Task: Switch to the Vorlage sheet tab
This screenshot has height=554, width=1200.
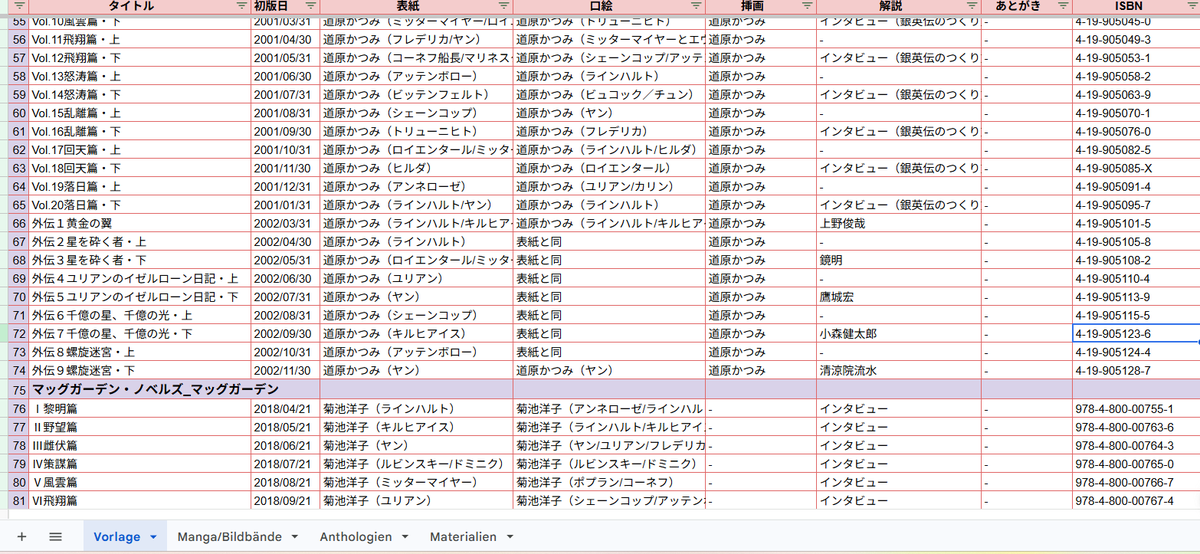Action: coord(117,537)
